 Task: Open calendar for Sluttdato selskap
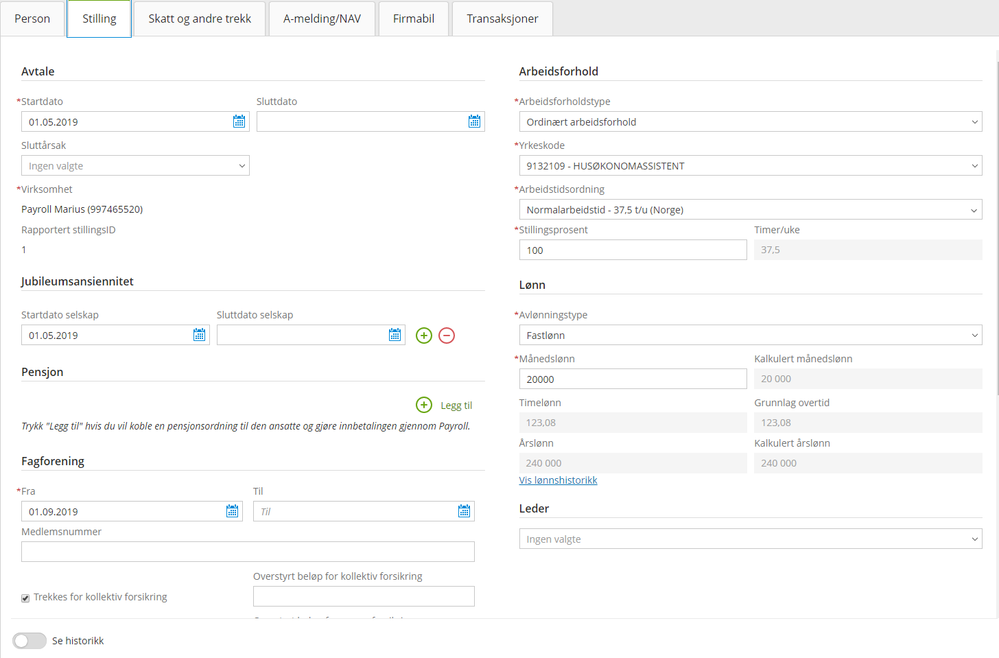(395, 335)
